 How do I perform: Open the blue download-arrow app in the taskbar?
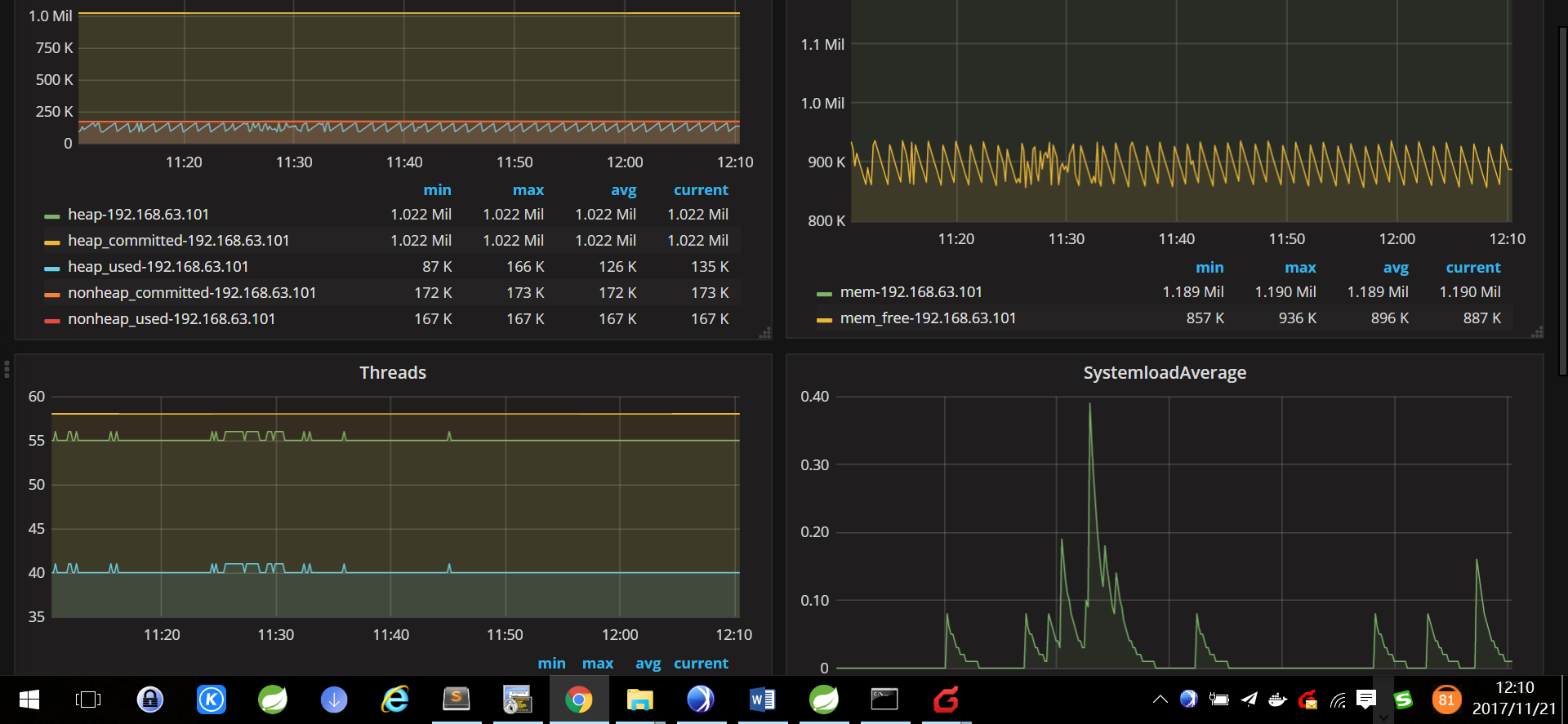click(x=334, y=700)
